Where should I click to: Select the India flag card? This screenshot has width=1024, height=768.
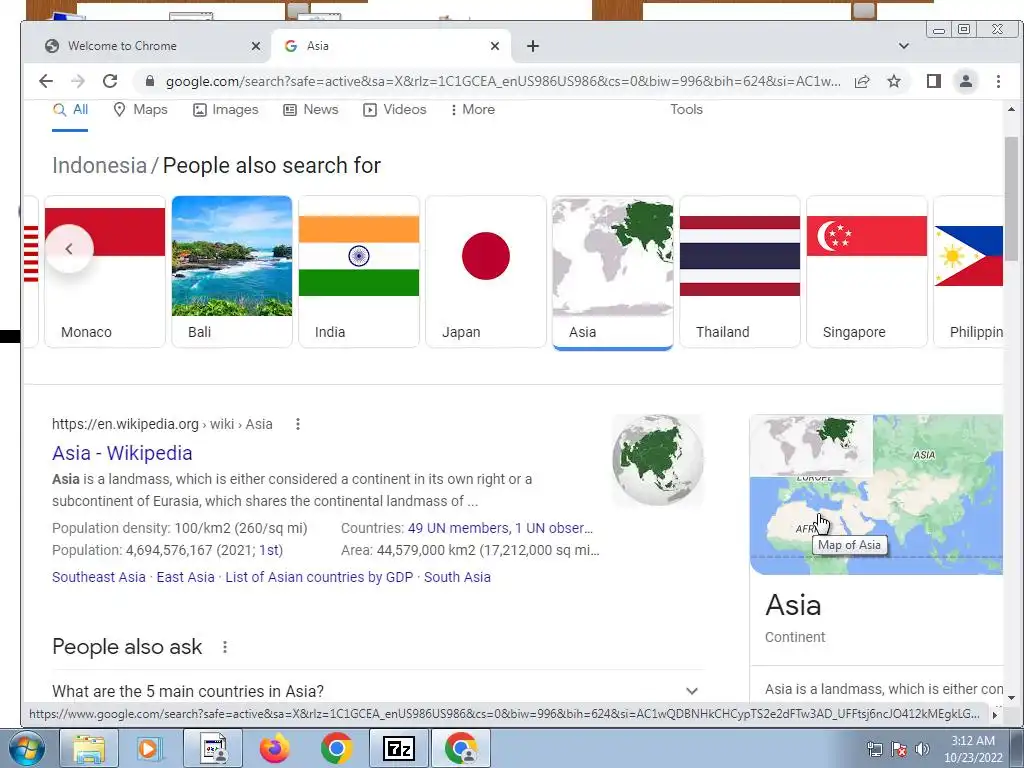359,272
